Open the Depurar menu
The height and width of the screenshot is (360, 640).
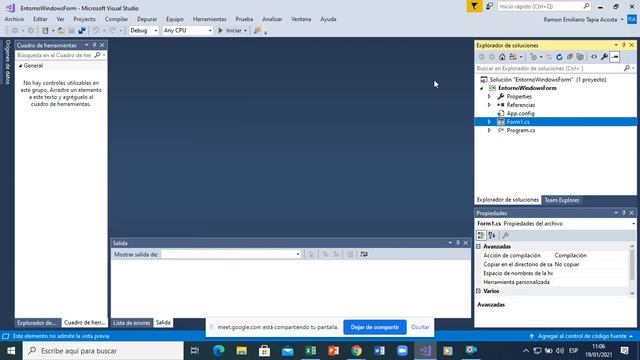147,19
